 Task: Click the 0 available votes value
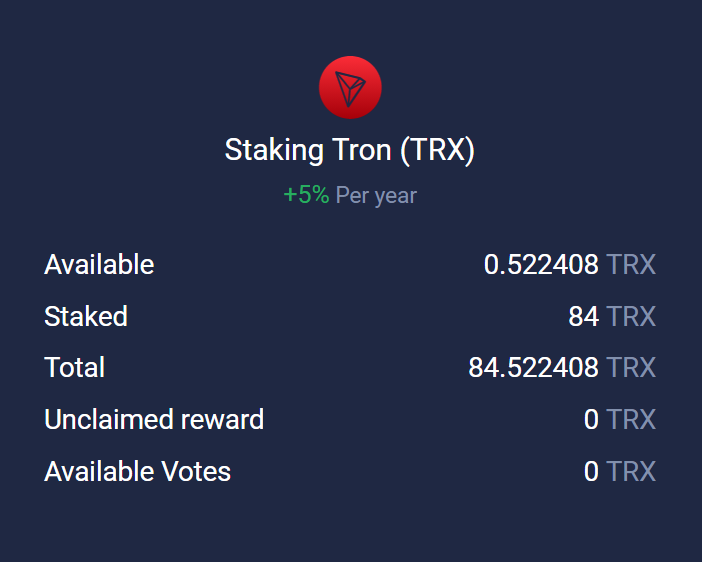point(591,471)
